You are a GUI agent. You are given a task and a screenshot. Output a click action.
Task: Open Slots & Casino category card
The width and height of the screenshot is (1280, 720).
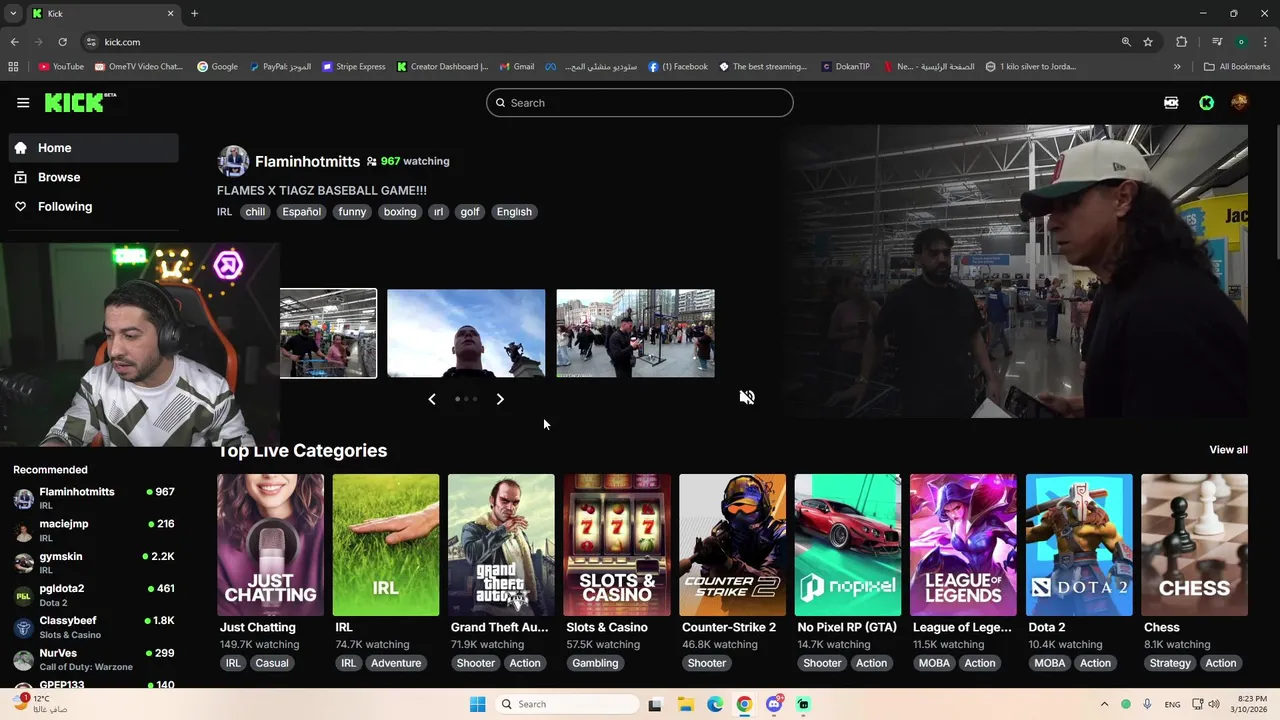coord(617,545)
